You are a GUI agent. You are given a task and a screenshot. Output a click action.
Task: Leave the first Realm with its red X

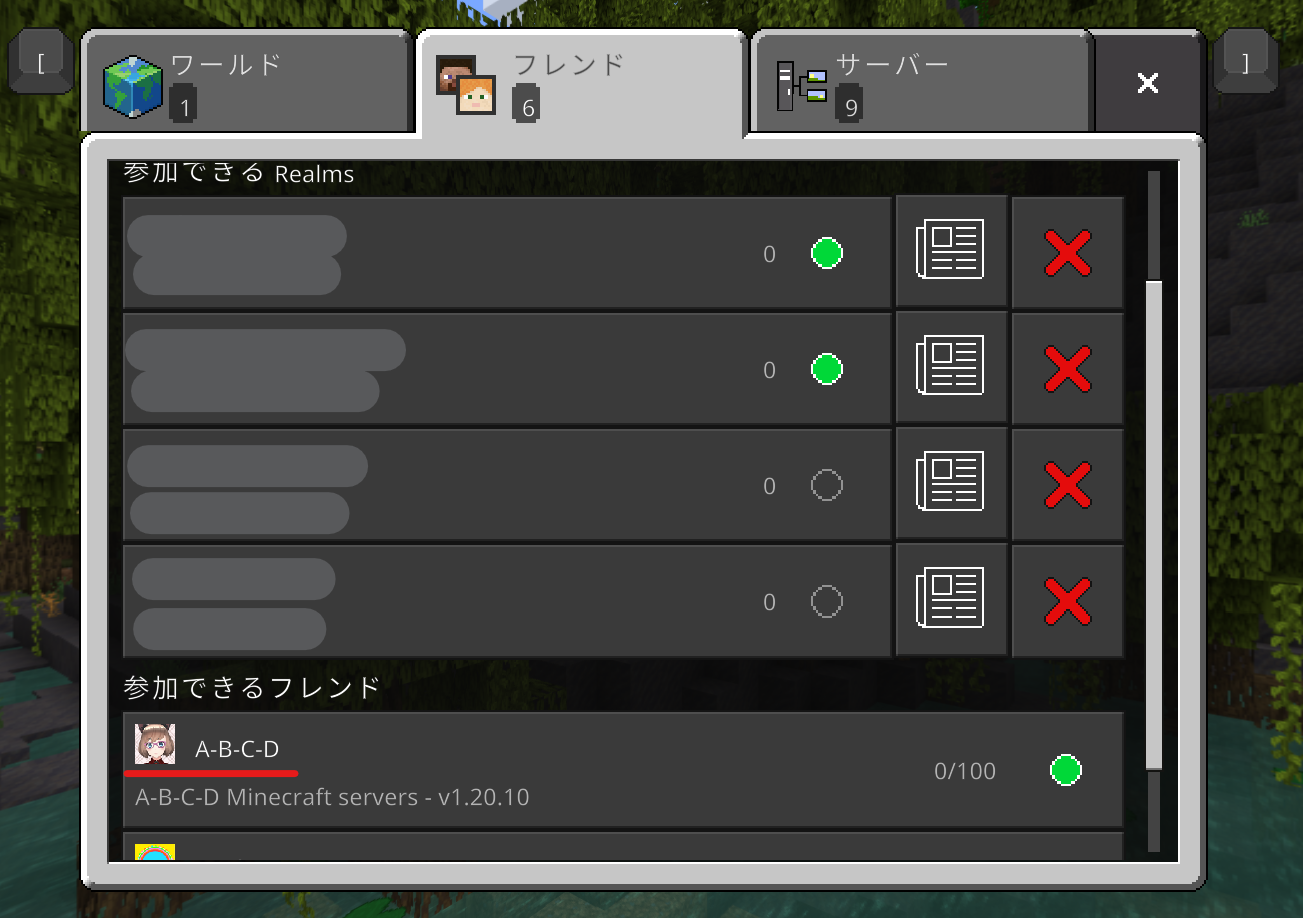tap(1068, 252)
